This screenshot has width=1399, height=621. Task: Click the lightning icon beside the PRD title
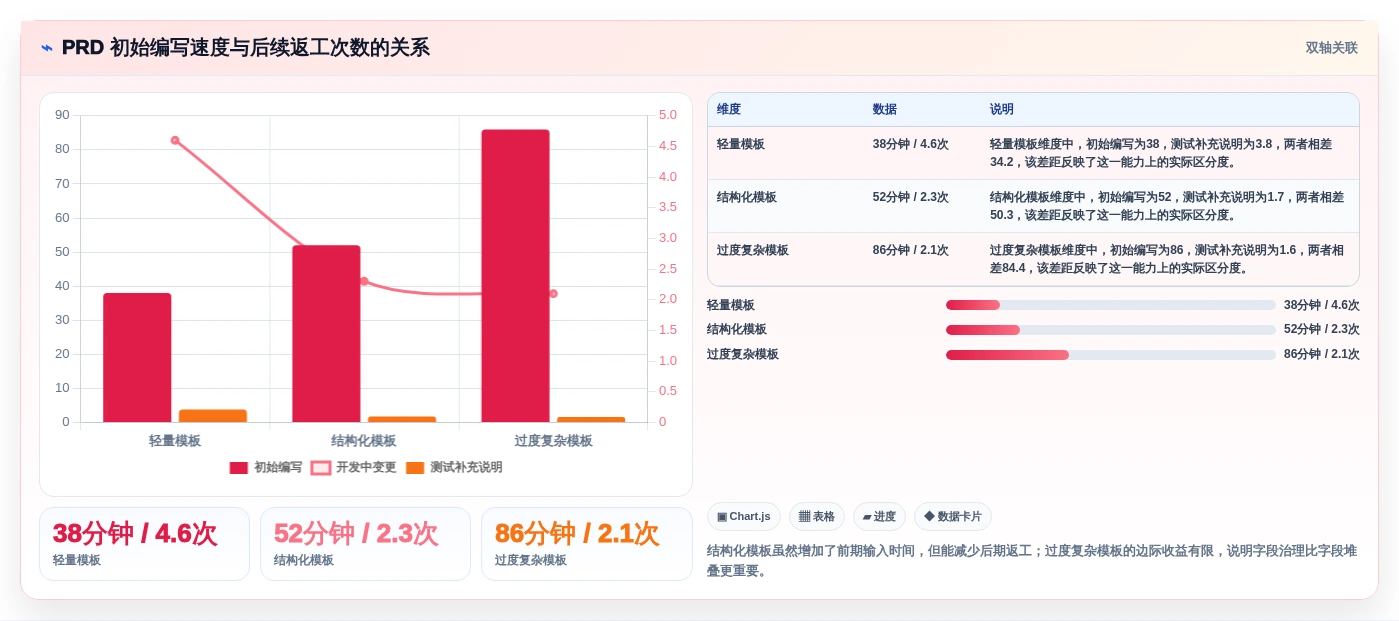click(47, 47)
